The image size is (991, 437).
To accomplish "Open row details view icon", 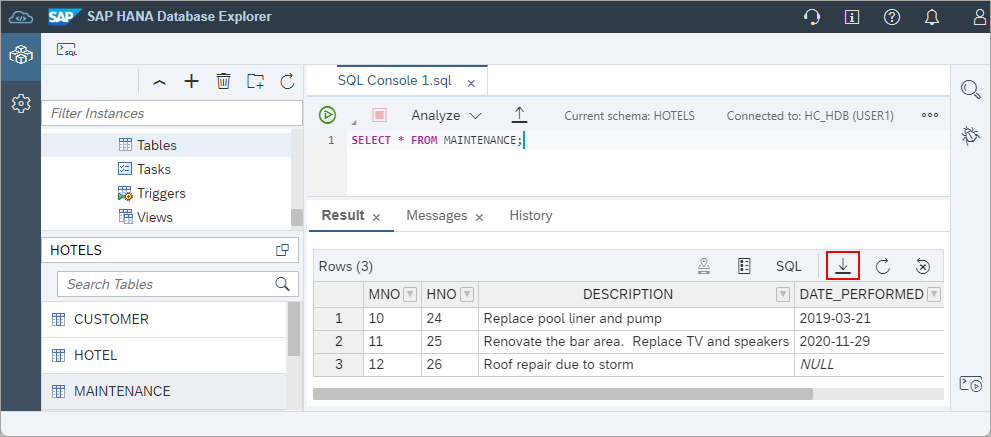I will (745, 266).
